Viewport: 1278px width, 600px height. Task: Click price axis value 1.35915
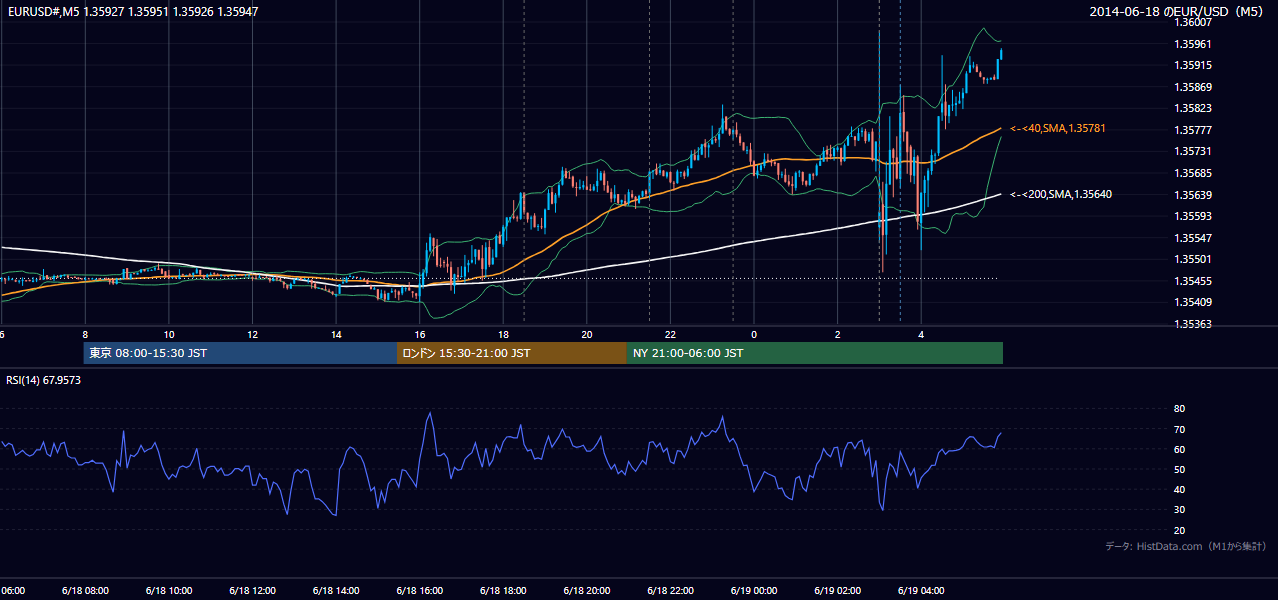point(1192,65)
